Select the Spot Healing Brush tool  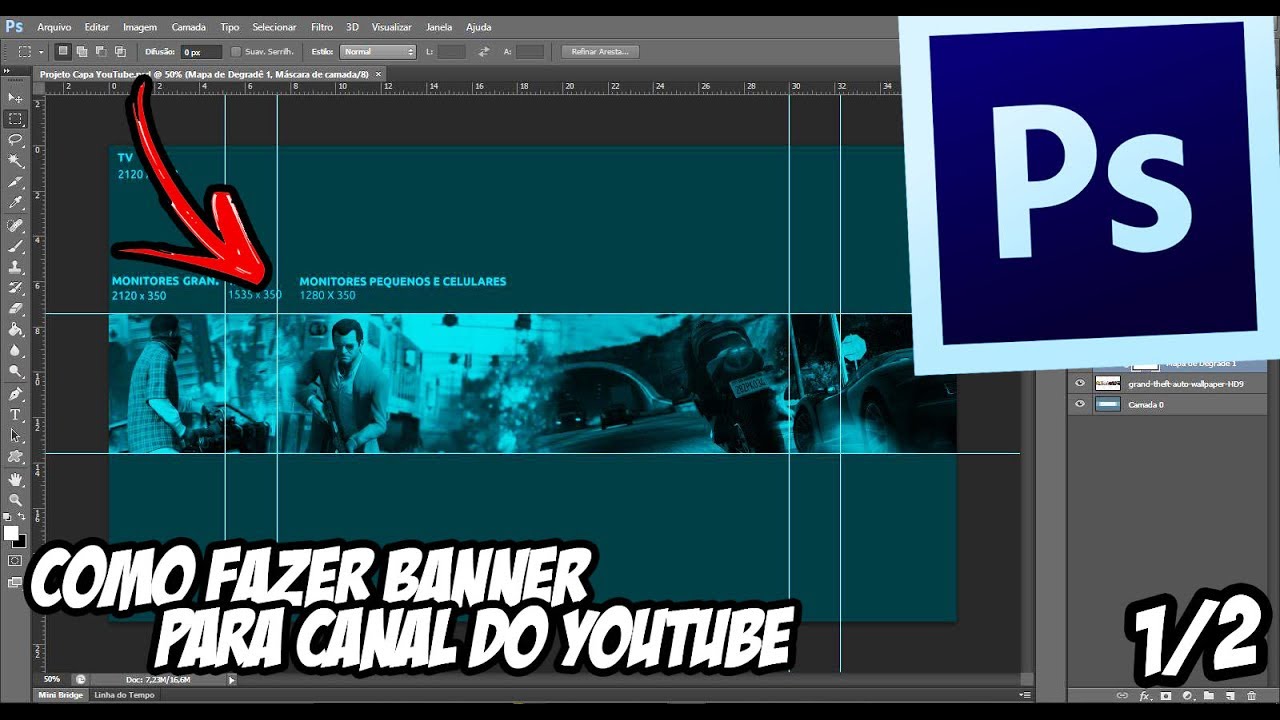tap(15, 226)
